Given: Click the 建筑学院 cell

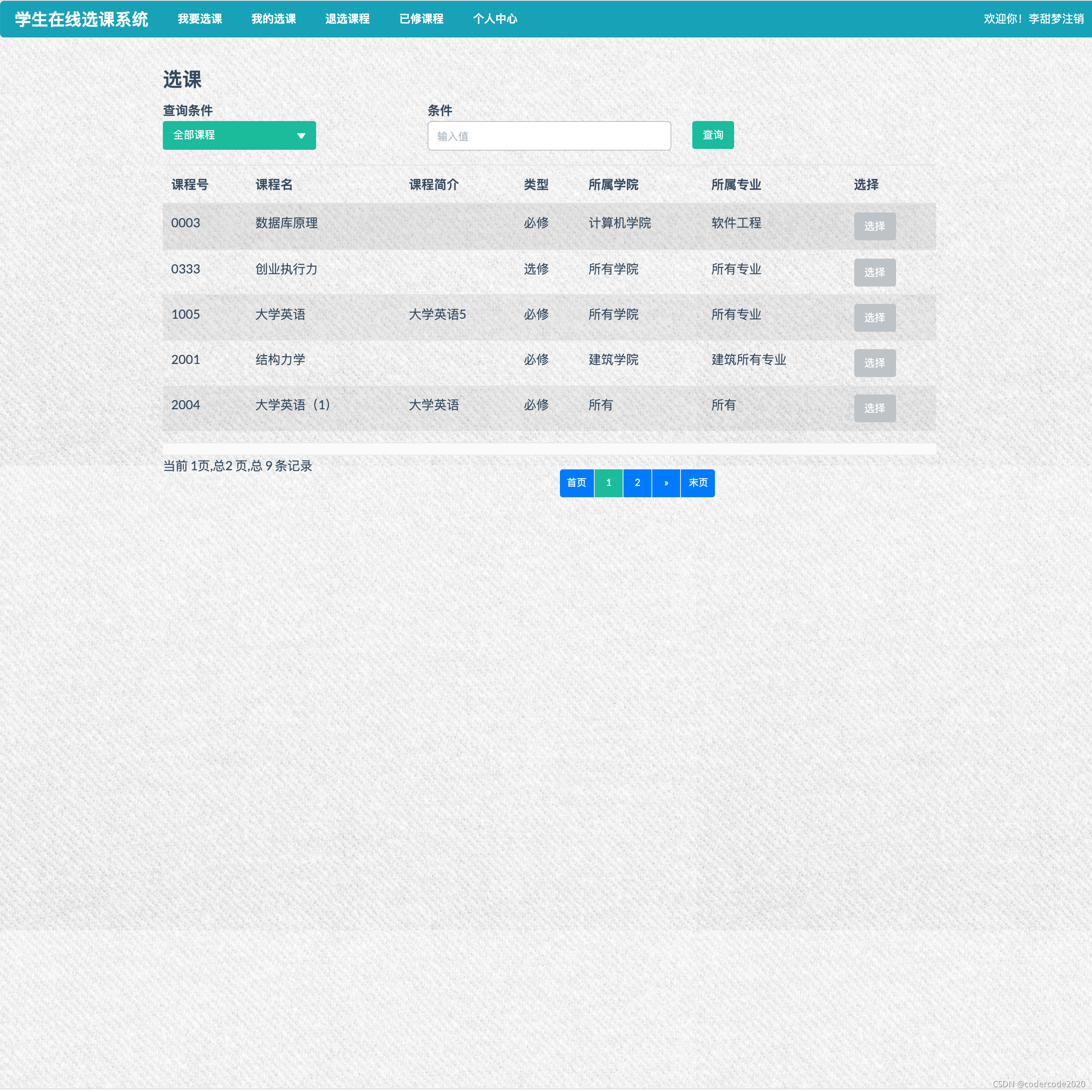Looking at the screenshot, I should coord(613,360).
